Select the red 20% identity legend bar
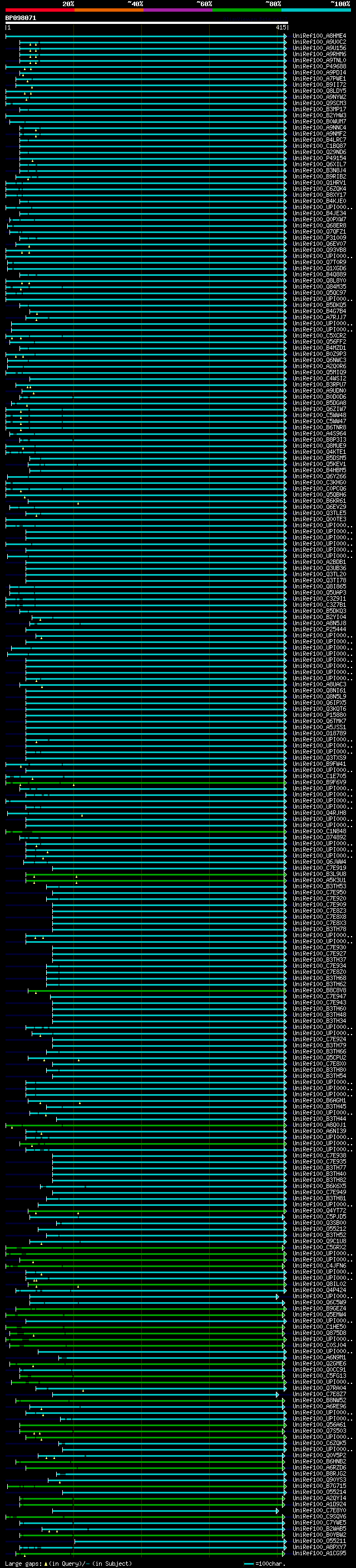The height and width of the screenshot is (1568, 356). click(39, 10)
